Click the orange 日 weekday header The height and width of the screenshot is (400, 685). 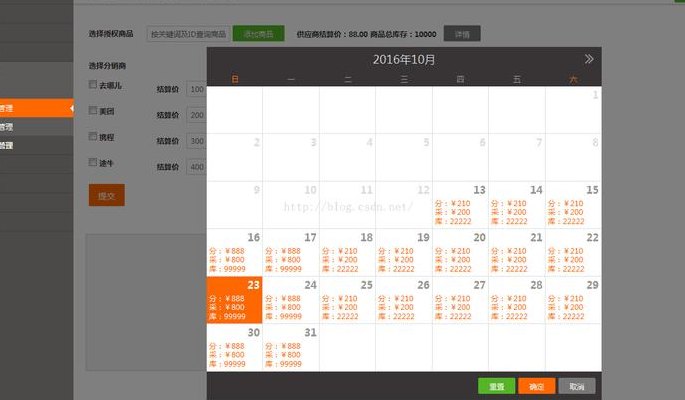235,79
